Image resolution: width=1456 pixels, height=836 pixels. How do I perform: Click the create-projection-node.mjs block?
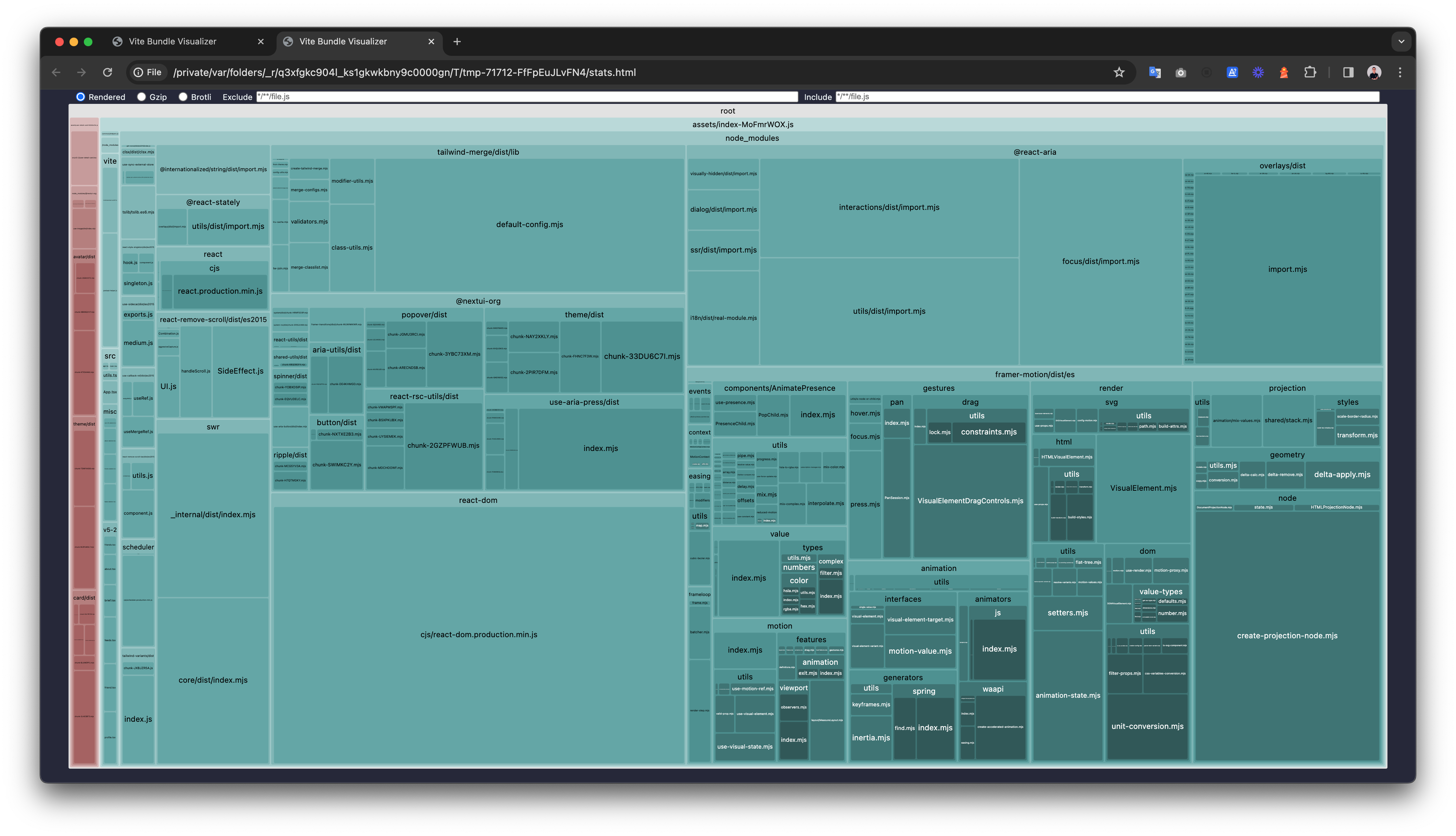pyautogui.click(x=1287, y=636)
